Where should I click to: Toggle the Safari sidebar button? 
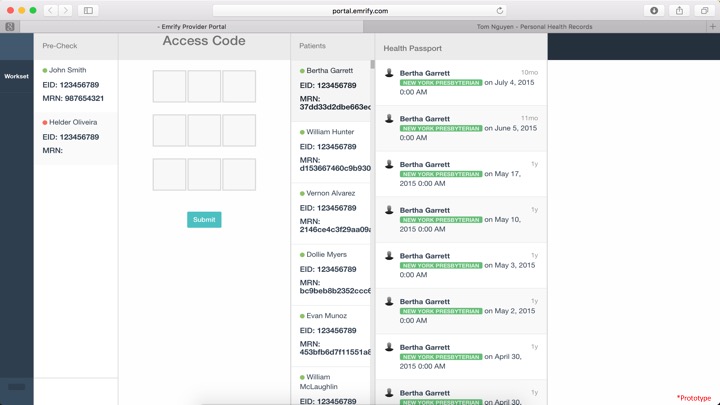tap(88, 10)
